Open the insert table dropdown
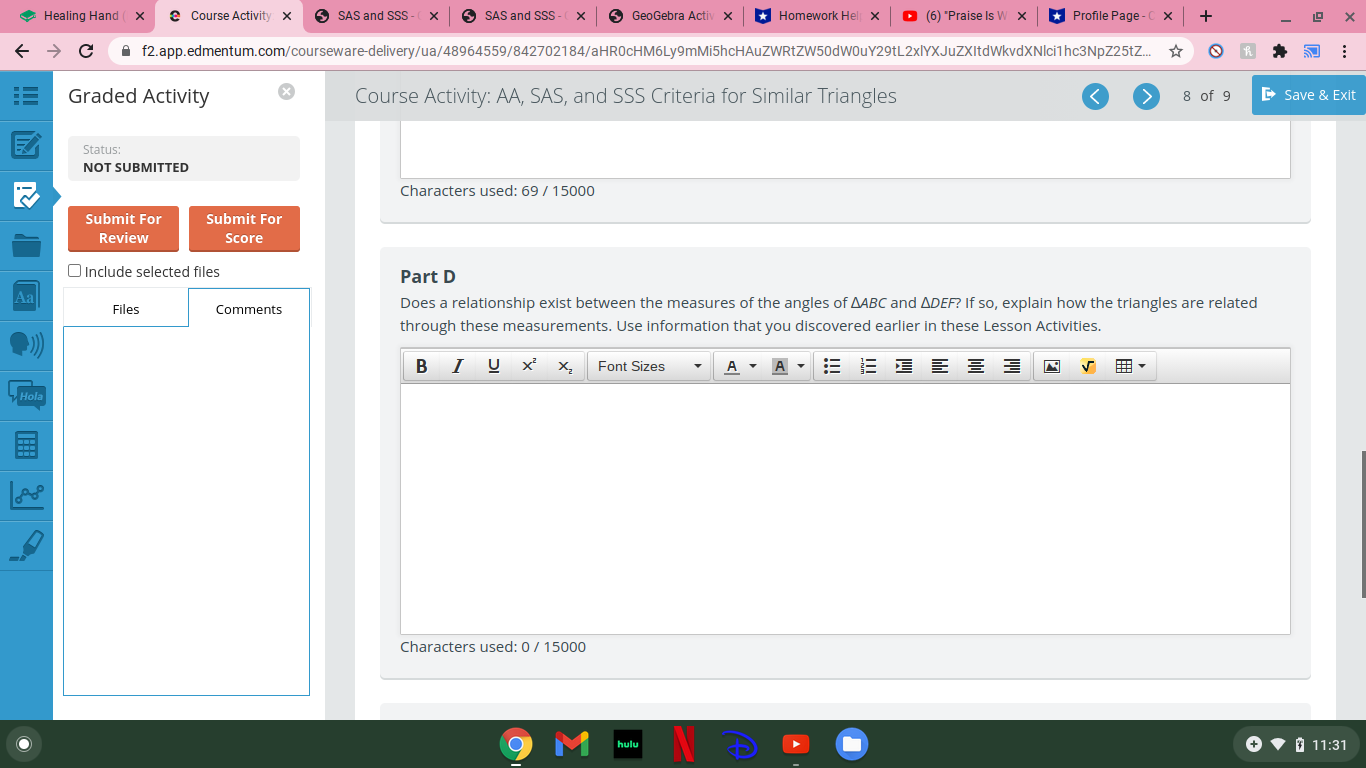This screenshot has width=1366, height=768. [x=1140, y=366]
